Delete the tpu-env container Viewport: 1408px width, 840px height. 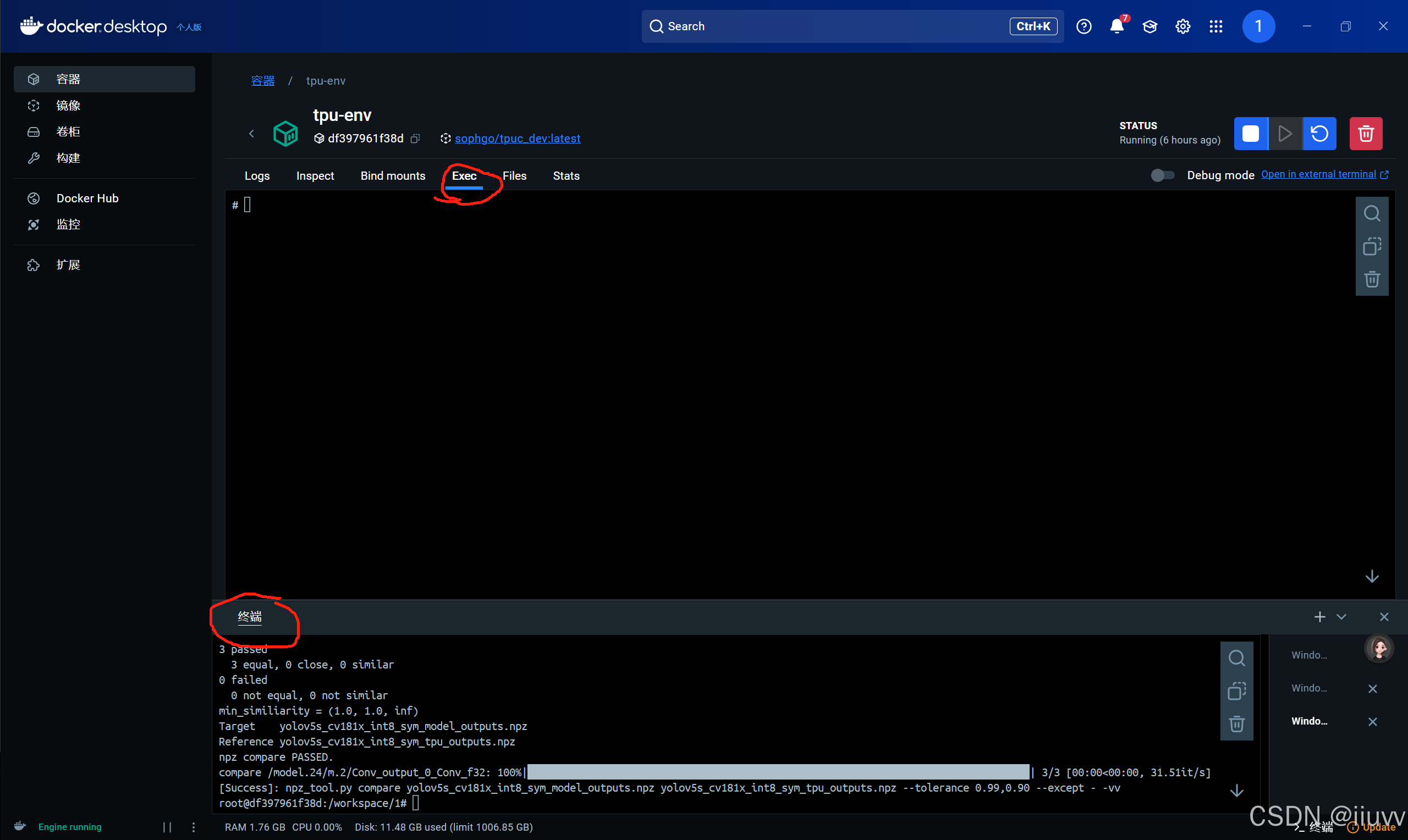pos(1365,134)
